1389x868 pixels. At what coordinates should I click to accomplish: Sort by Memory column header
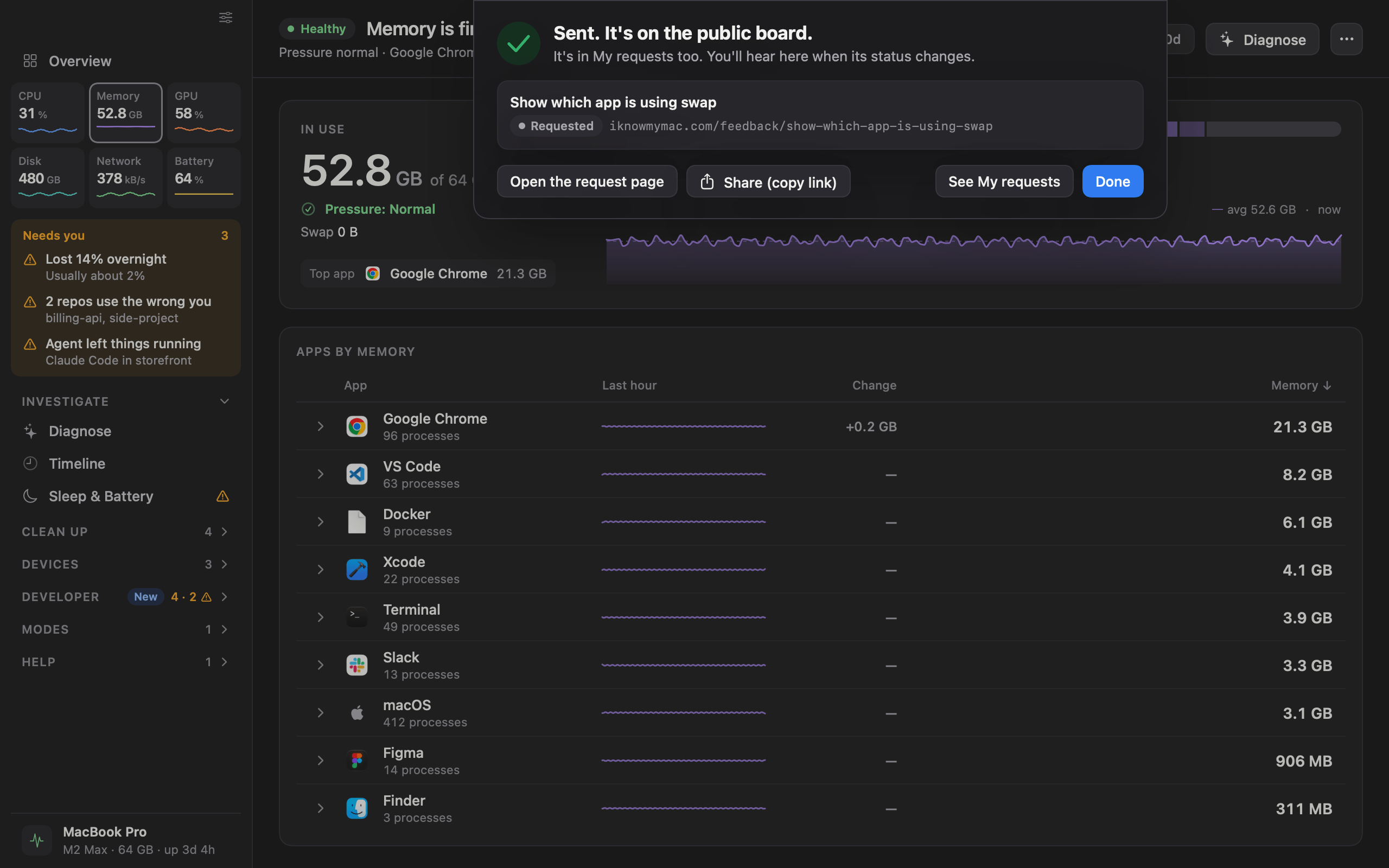tap(1301, 385)
